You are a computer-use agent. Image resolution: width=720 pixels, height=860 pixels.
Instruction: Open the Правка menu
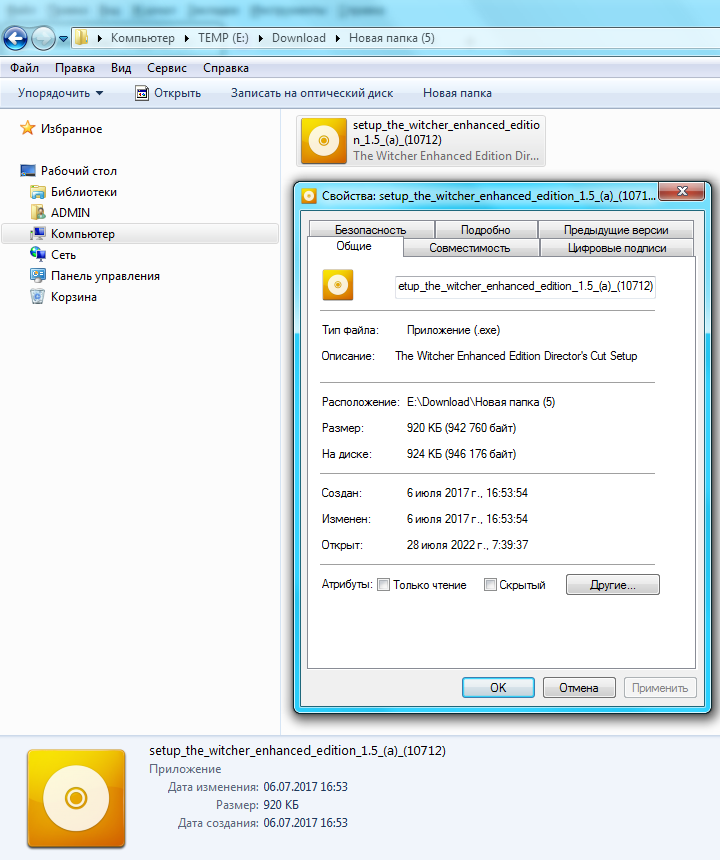[75, 68]
